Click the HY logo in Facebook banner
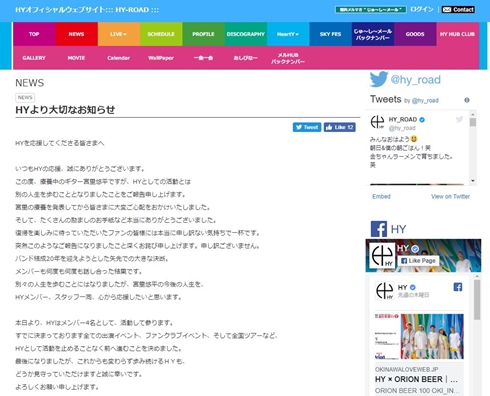This screenshot has height=396, width=490. click(x=382, y=256)
